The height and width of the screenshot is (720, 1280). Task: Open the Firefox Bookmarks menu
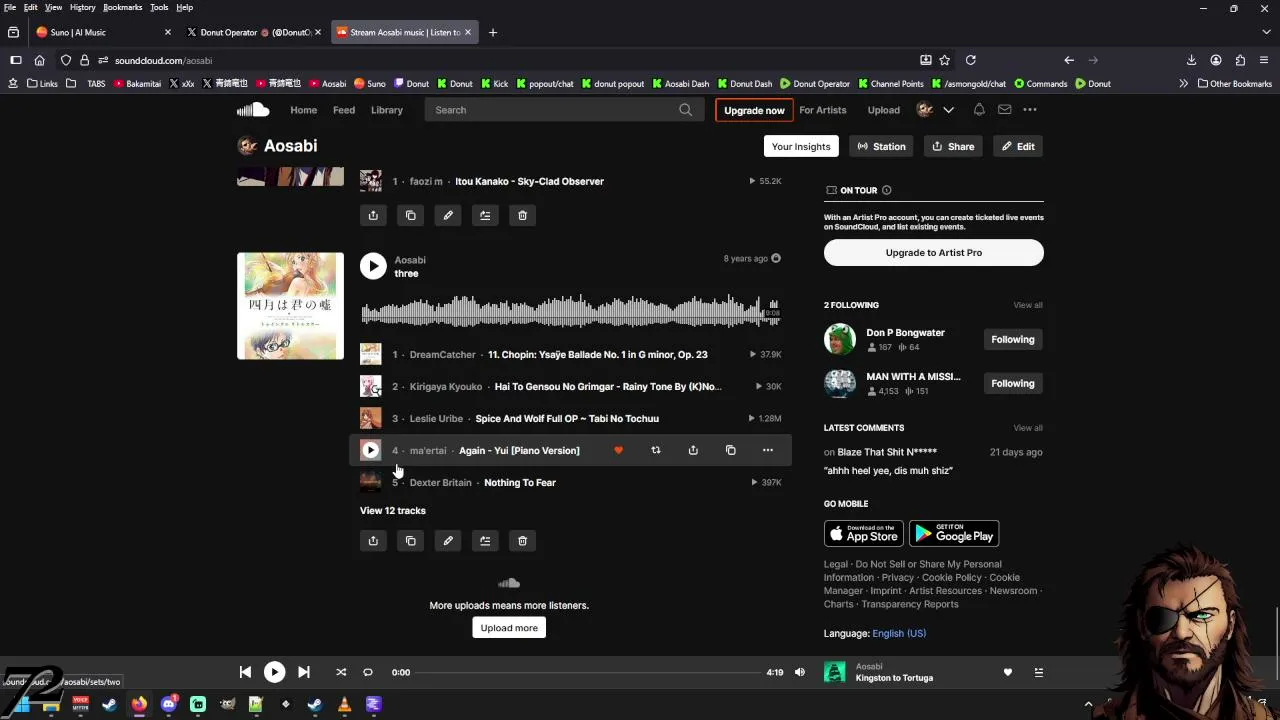click(x=123, y=7)
